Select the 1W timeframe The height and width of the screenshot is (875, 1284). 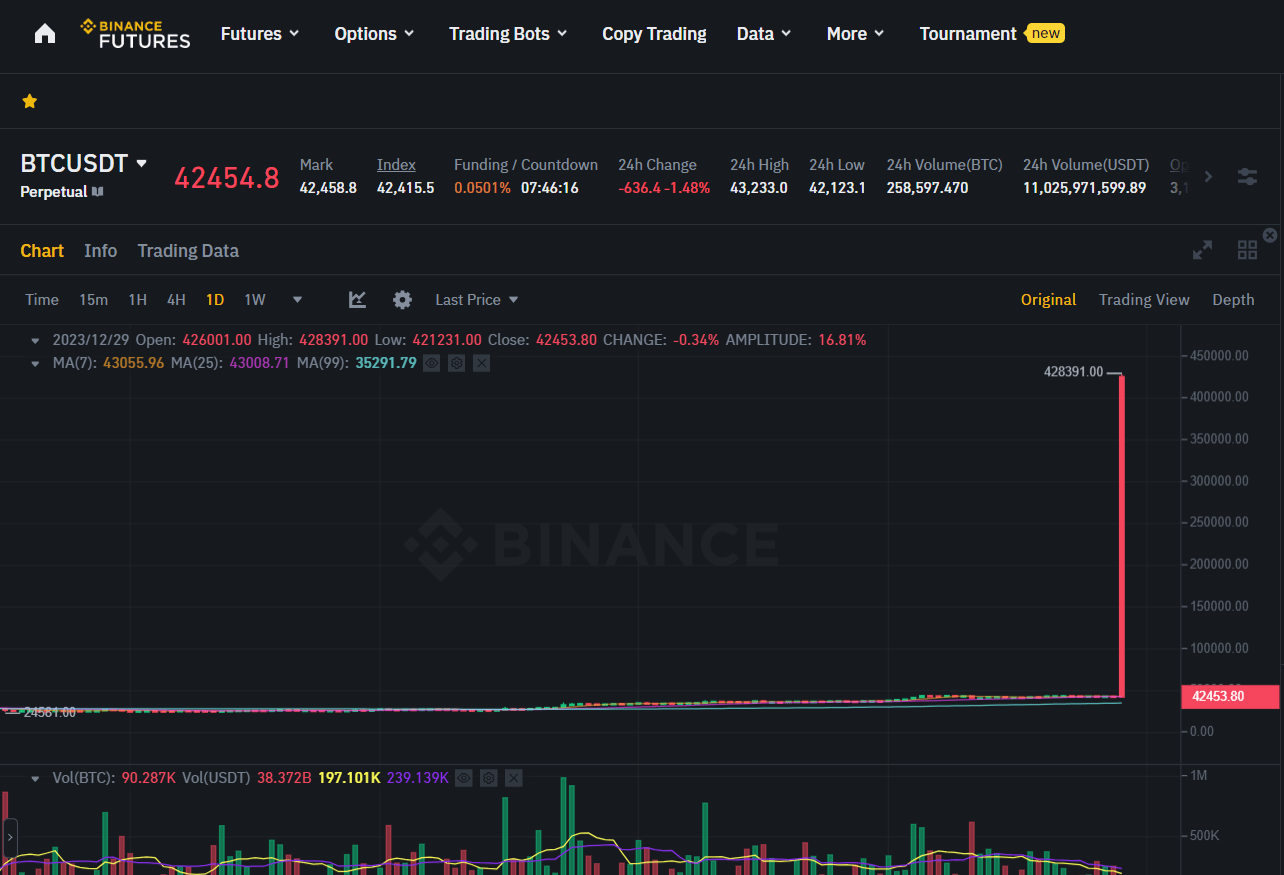(254, 299)
